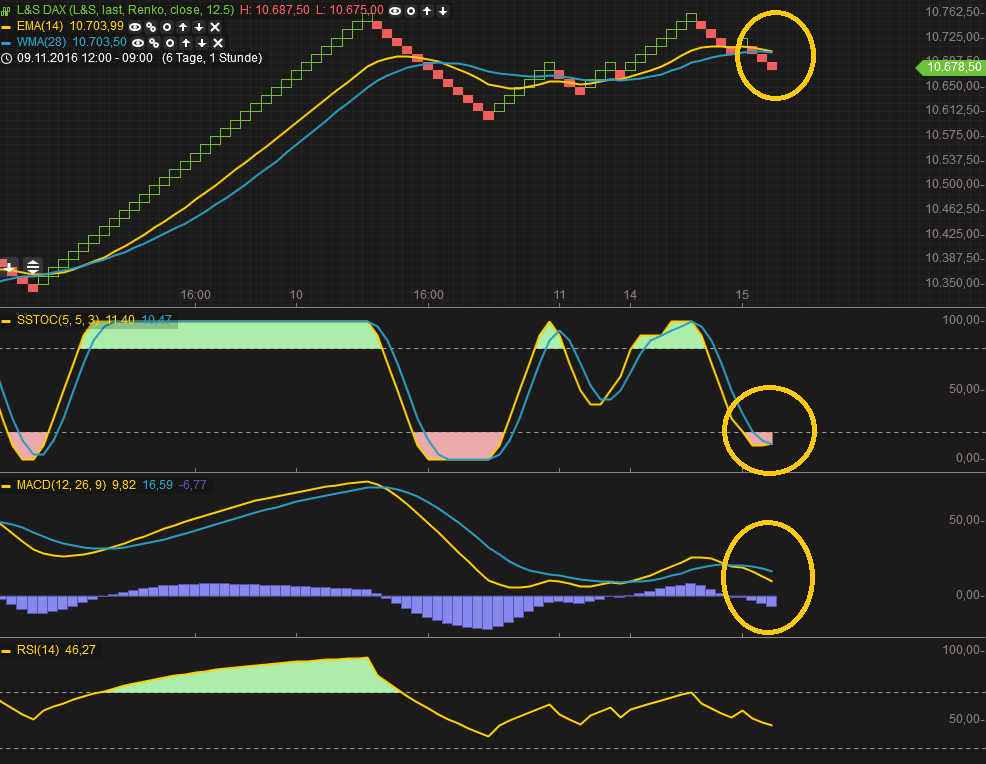
Task: Click the 16:00 label on time axis
Action: tap(195, 295)
